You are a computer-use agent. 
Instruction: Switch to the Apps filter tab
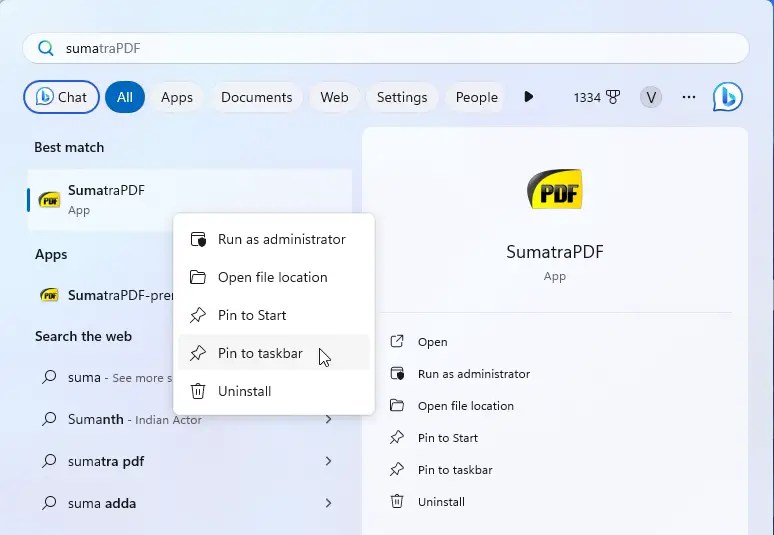click(x=177, y=97)
